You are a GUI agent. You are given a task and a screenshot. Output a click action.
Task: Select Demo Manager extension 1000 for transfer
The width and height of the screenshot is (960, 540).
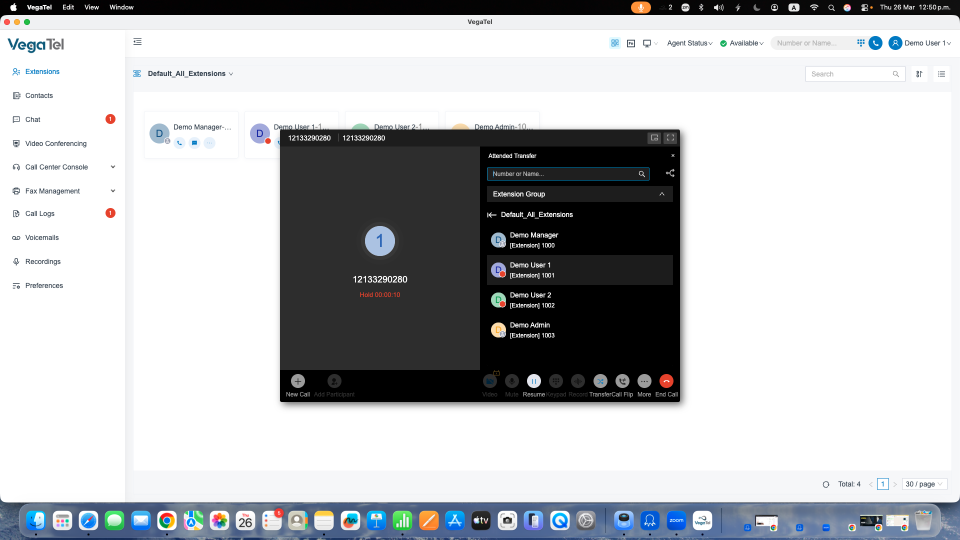click(580, 240)
